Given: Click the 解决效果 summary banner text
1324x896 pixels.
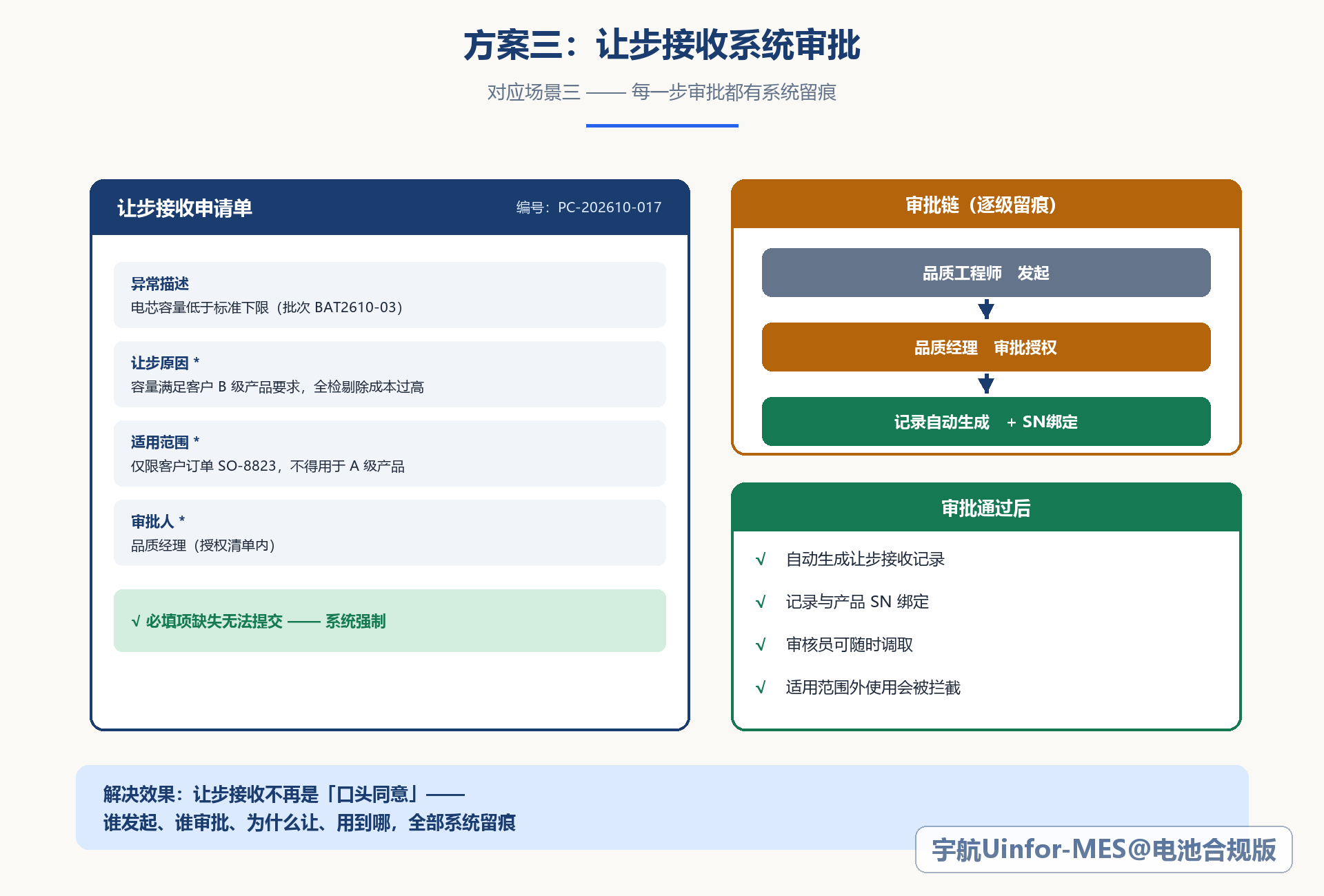Looking at the screenshot, I should [310, 808].
